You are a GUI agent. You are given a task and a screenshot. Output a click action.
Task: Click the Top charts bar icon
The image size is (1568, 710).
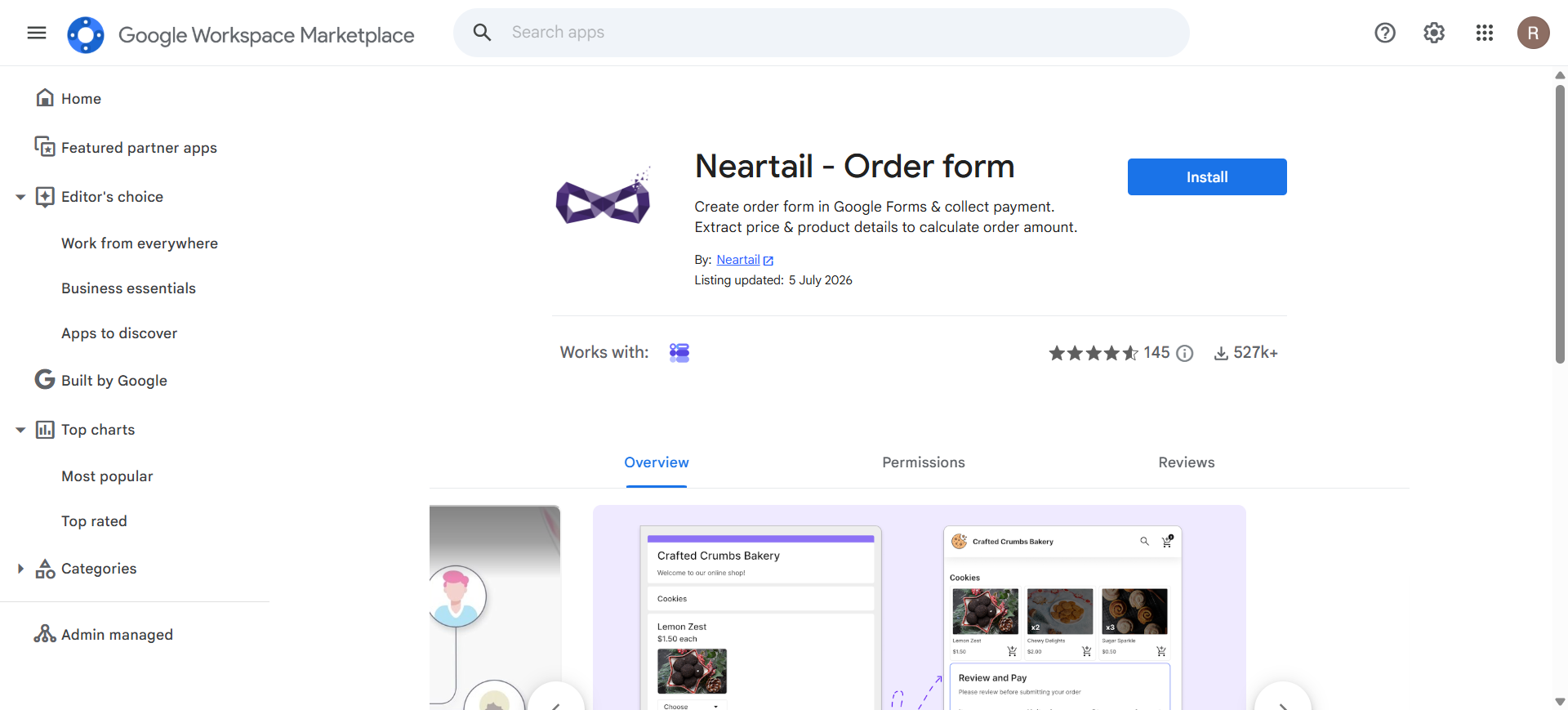click(x=45, y=429)
